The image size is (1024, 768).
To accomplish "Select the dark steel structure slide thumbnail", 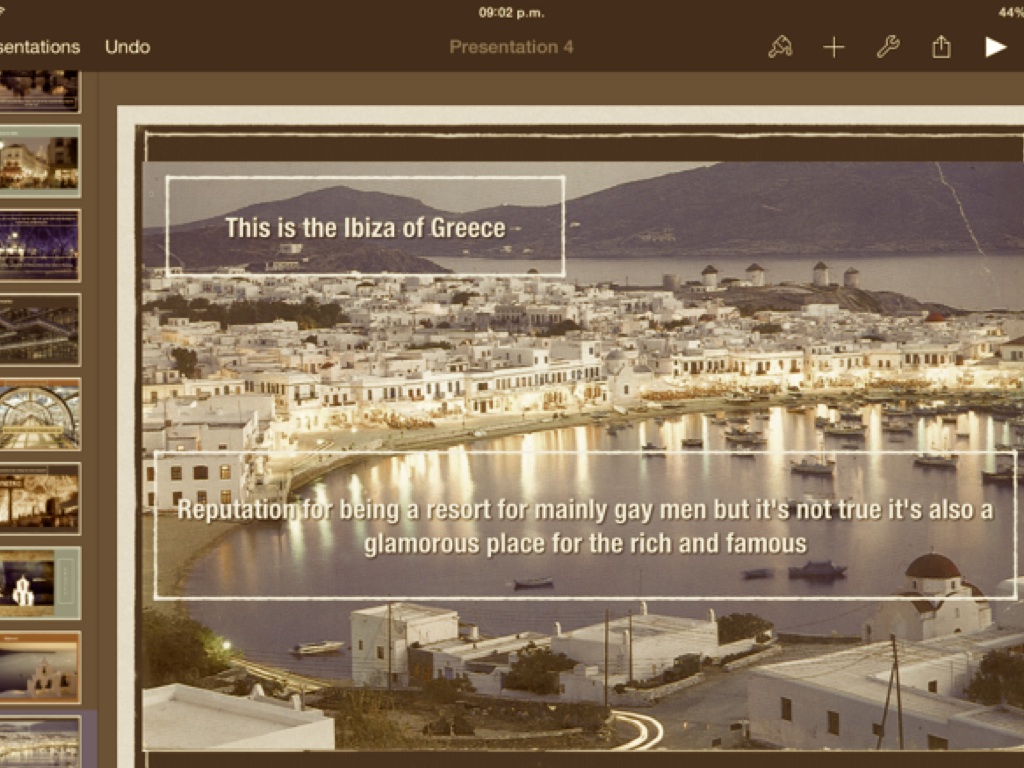I will 39,329.
